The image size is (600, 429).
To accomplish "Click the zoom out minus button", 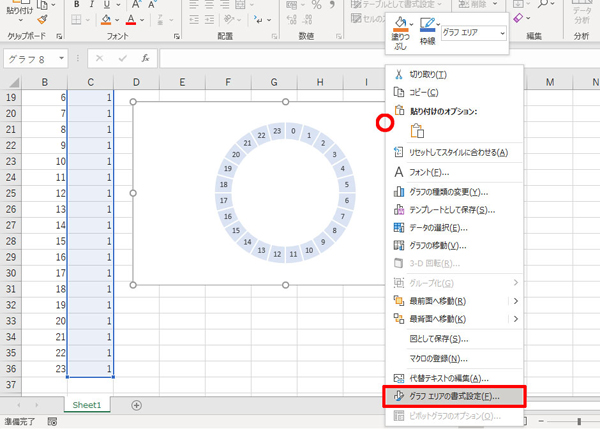I will coord(541,421).
